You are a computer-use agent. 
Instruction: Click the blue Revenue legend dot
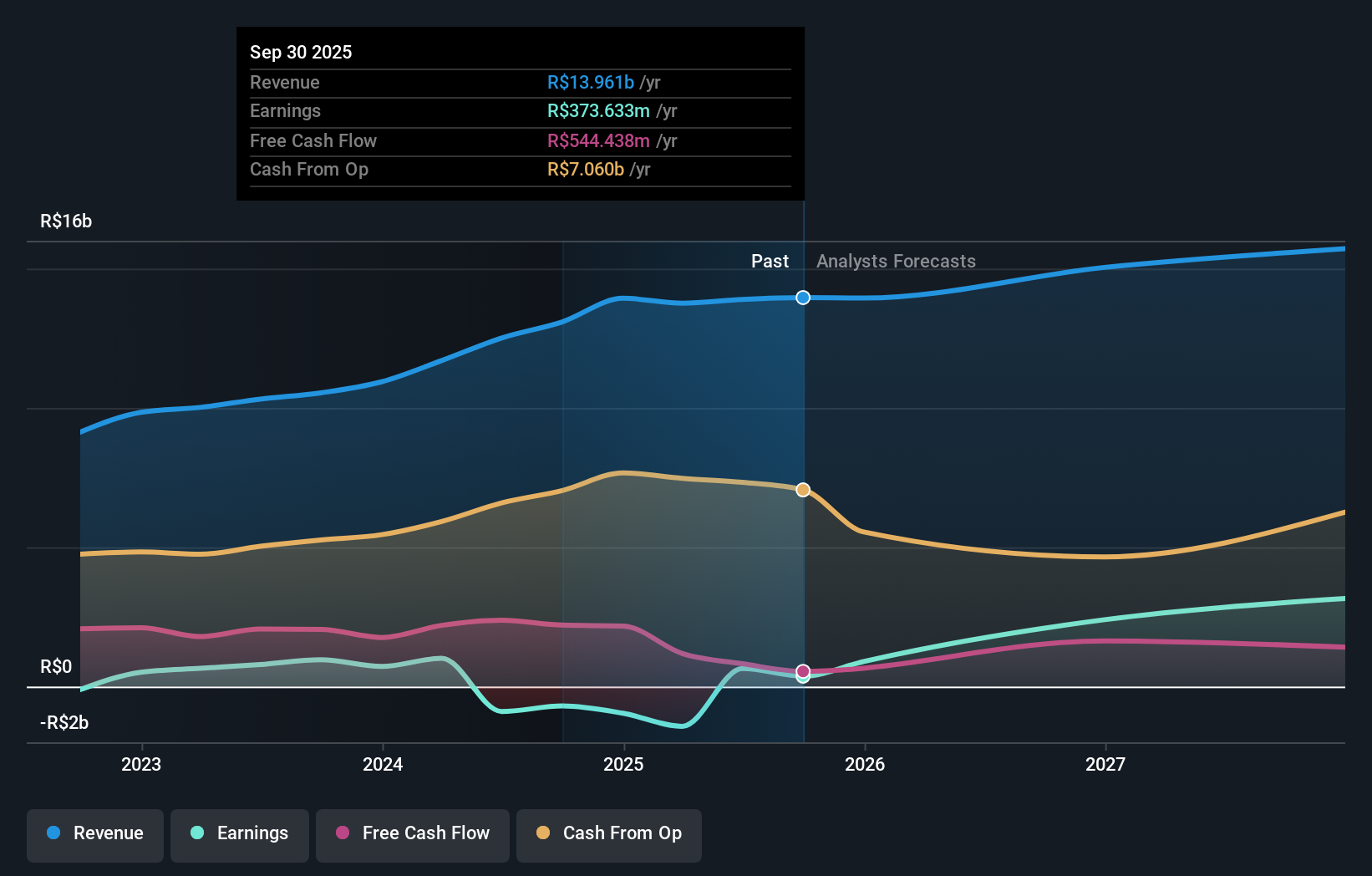click(x=53, y=833)
